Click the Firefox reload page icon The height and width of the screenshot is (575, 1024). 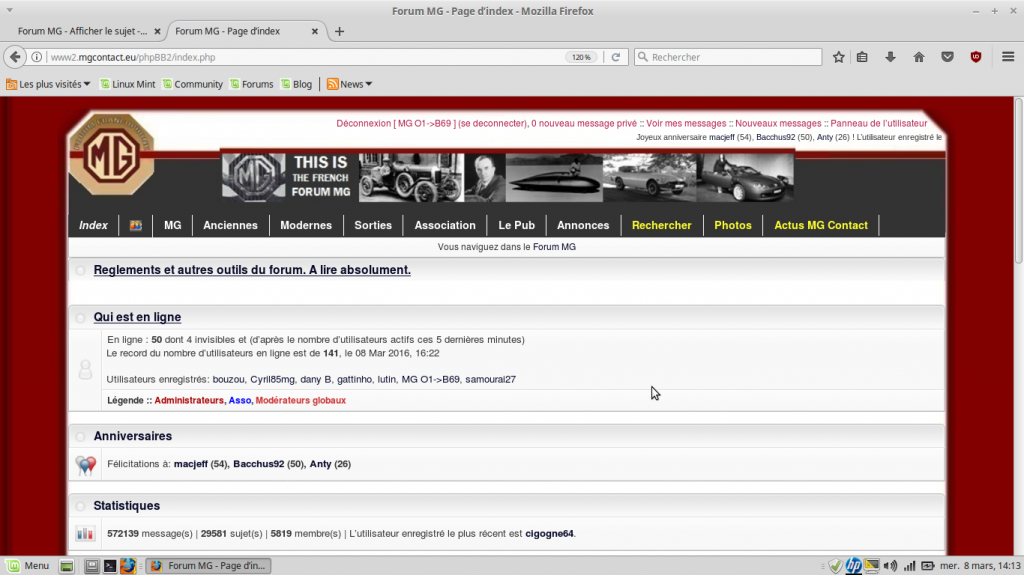tap(615, 57)
